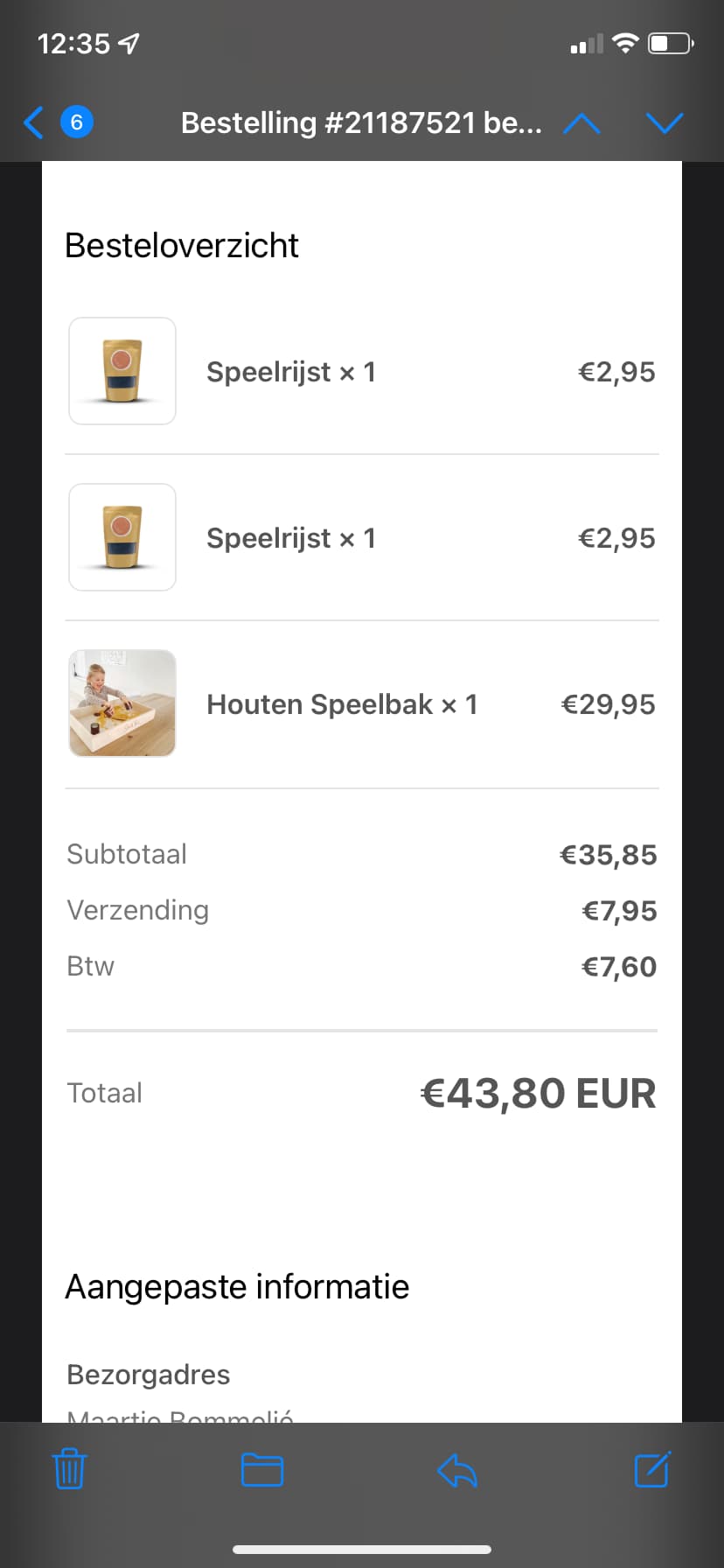Tap the back chevron to the inbox

(x=33, y=122)
